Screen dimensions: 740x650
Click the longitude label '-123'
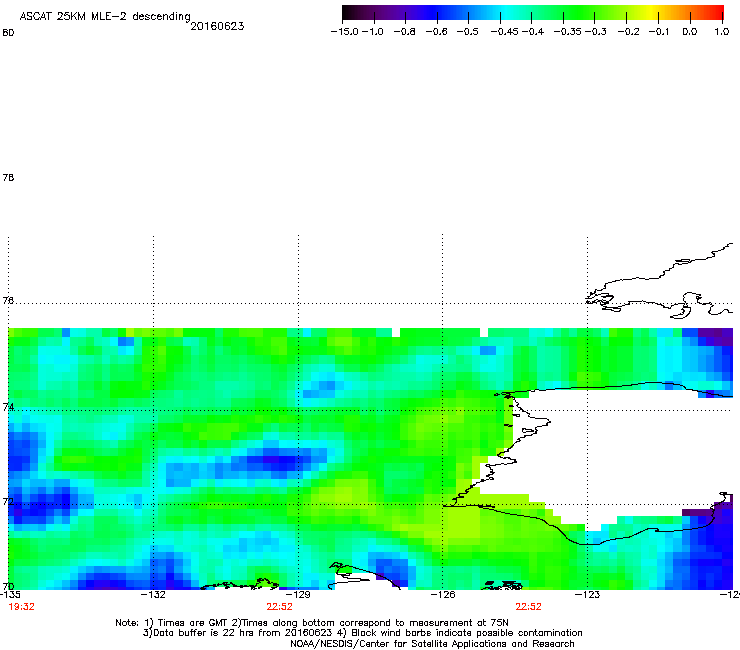587,594
